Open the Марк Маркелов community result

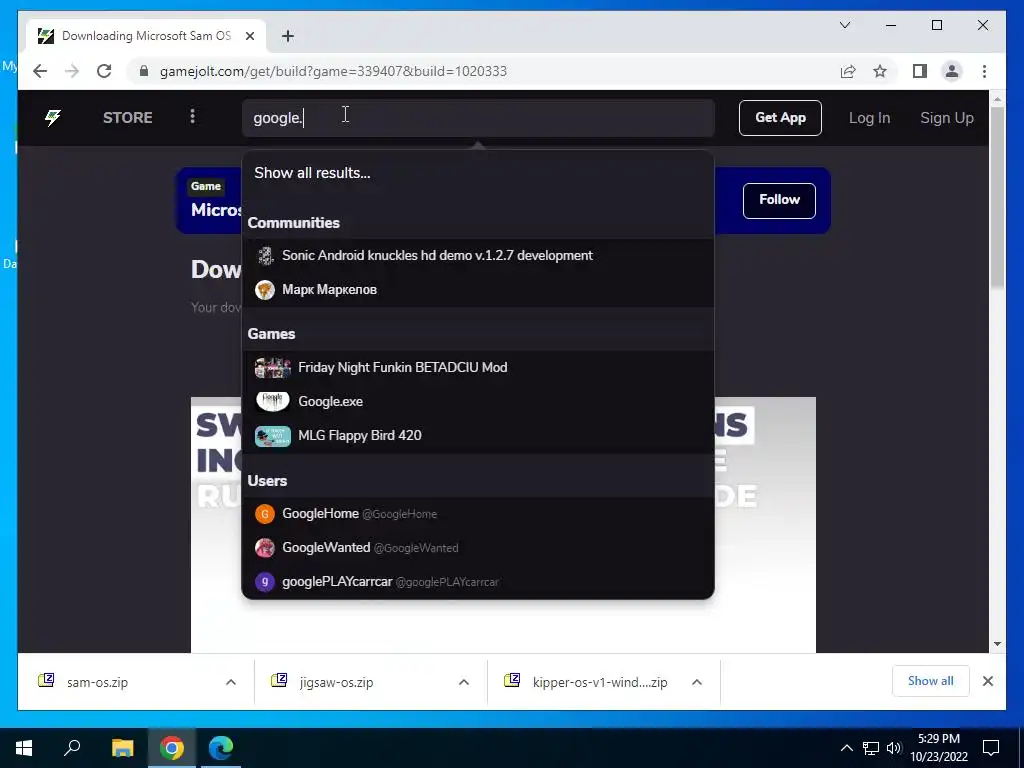tap(478, 289)
